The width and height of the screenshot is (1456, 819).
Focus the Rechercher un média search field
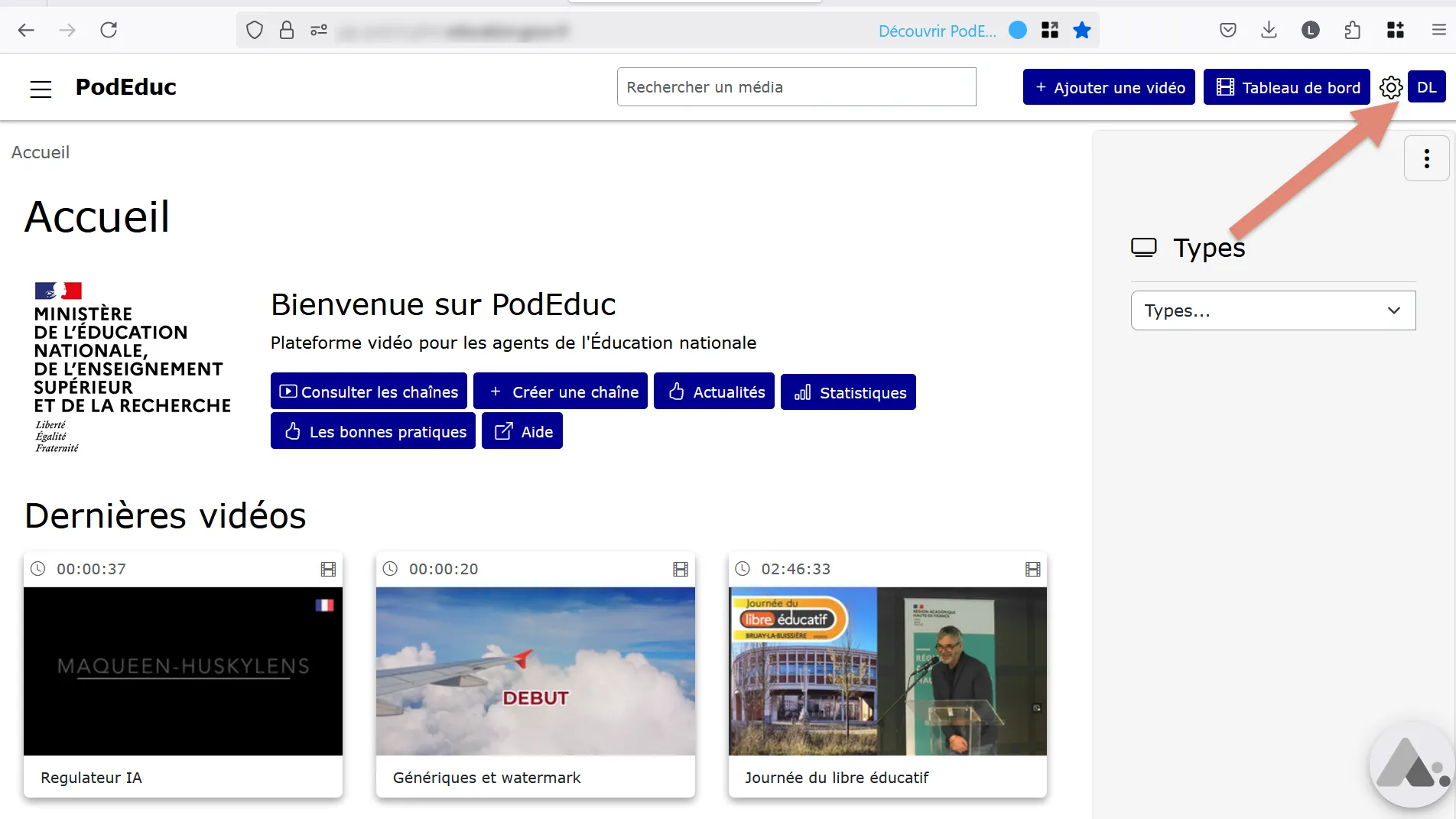point(797,87)
